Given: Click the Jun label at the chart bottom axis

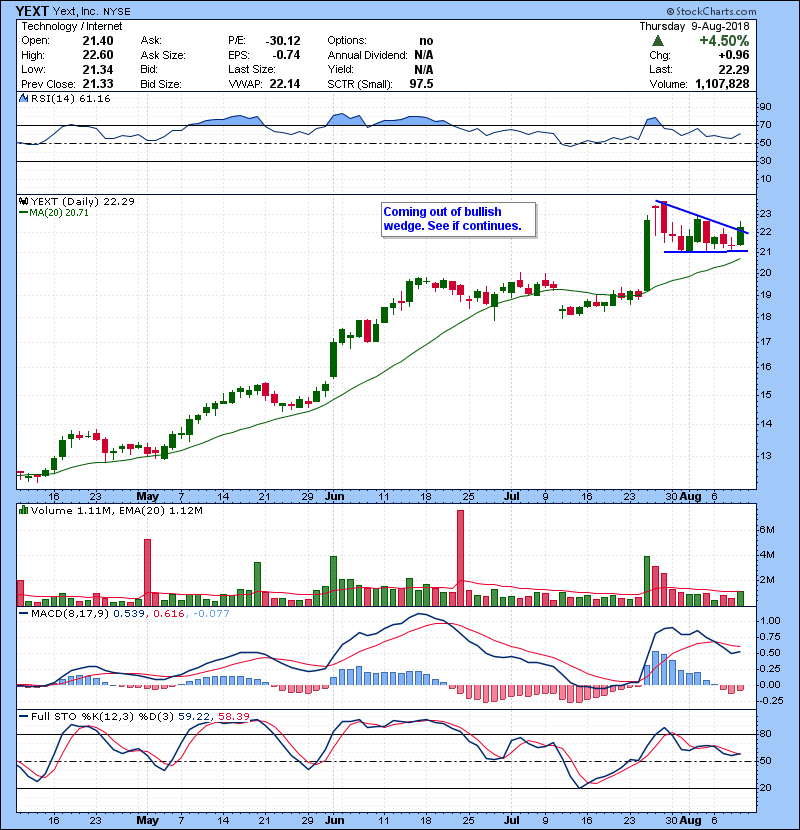Looking at the screenshot, I should pos(335,495).
